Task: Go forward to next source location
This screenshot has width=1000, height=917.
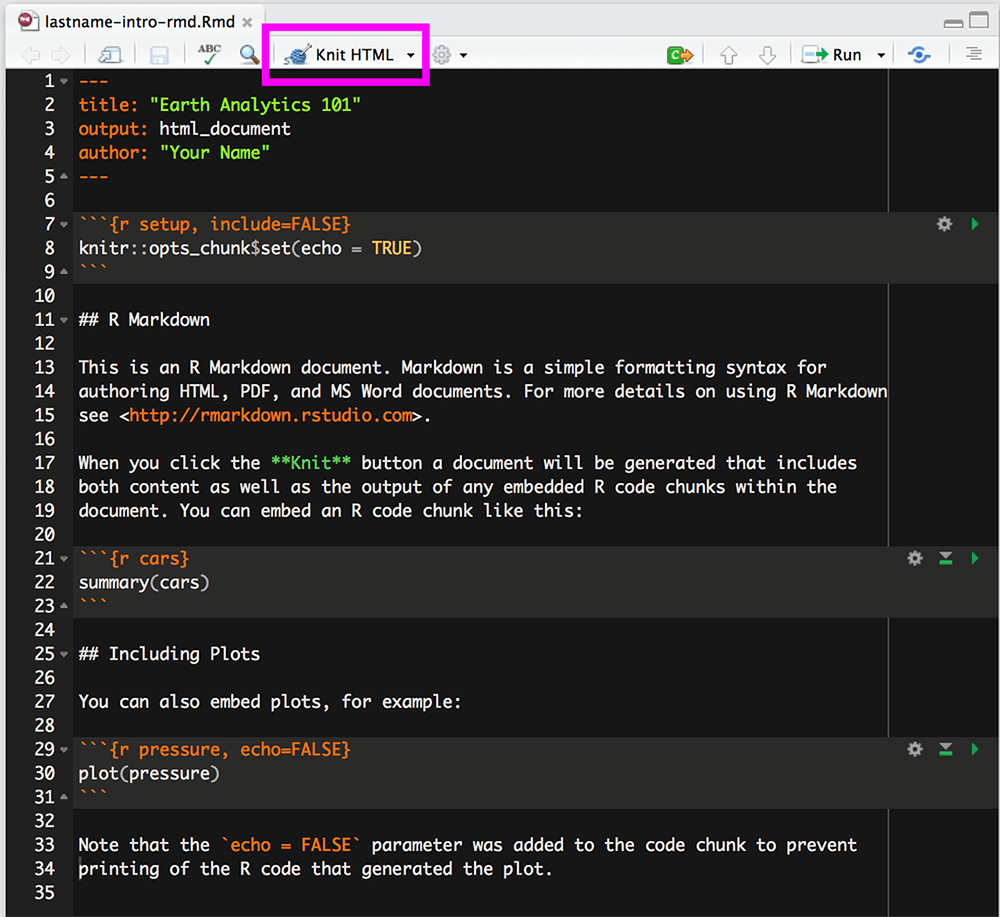Action: tap(61, 55)
